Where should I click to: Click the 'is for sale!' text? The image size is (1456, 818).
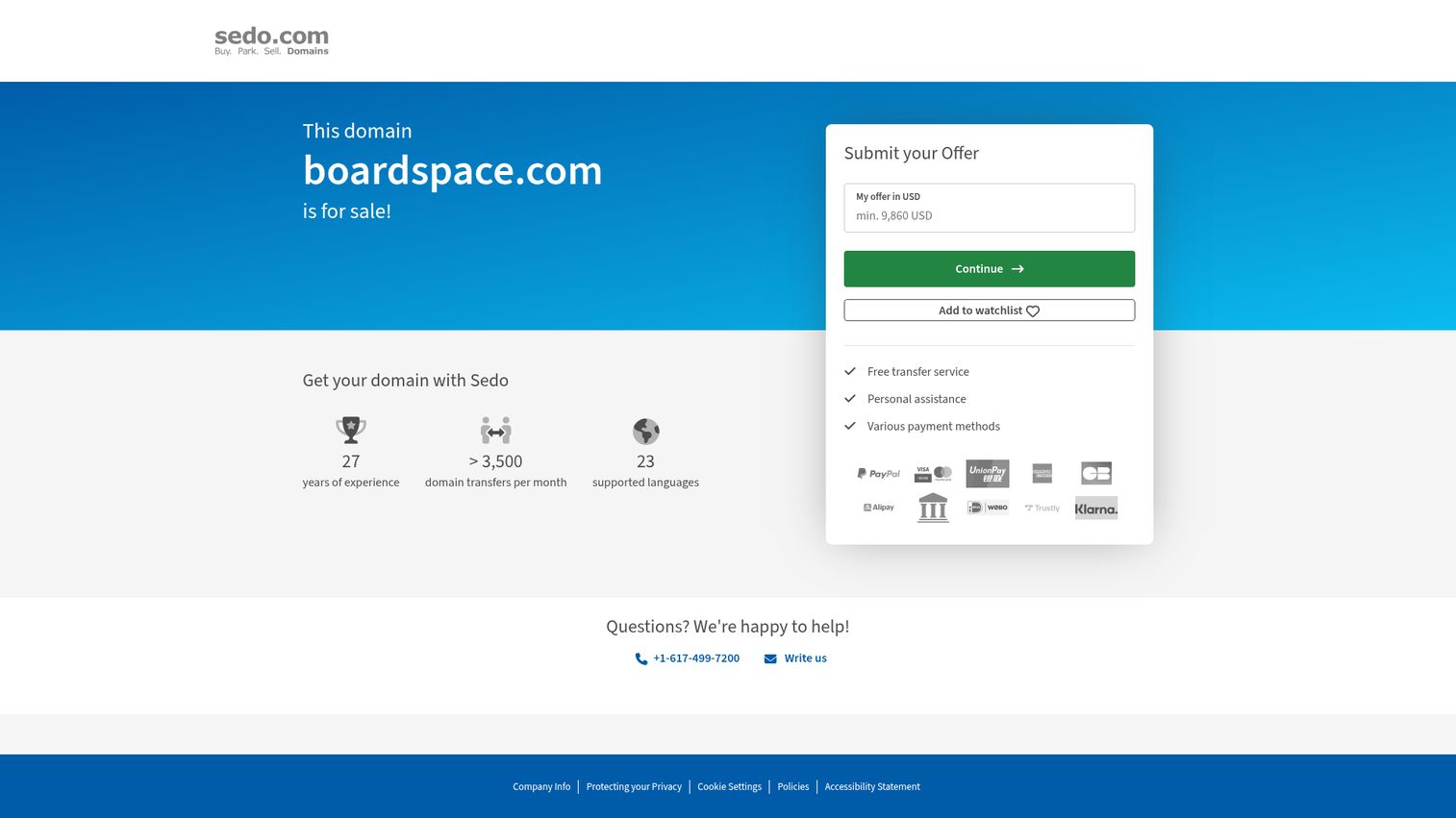click(347, 211)
